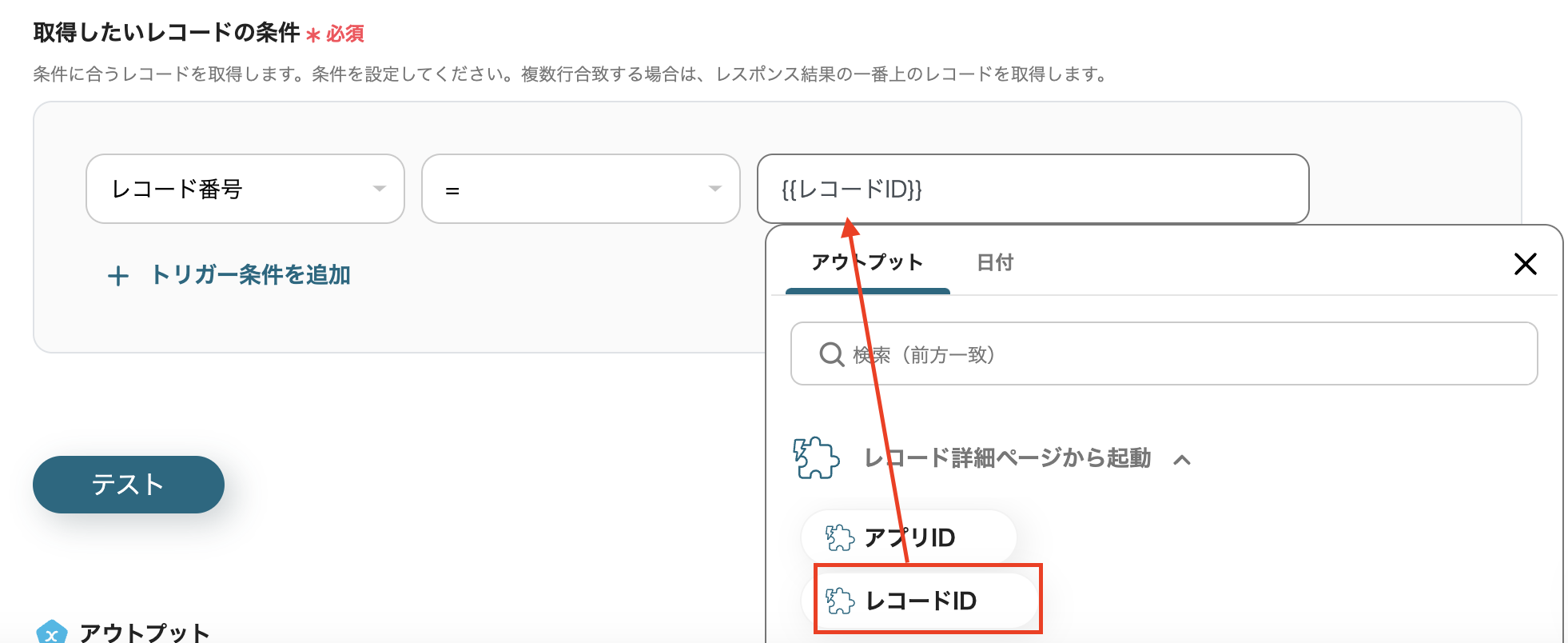Close the output picker panel with X
1568x643 pixels.
click(1525, 264)
